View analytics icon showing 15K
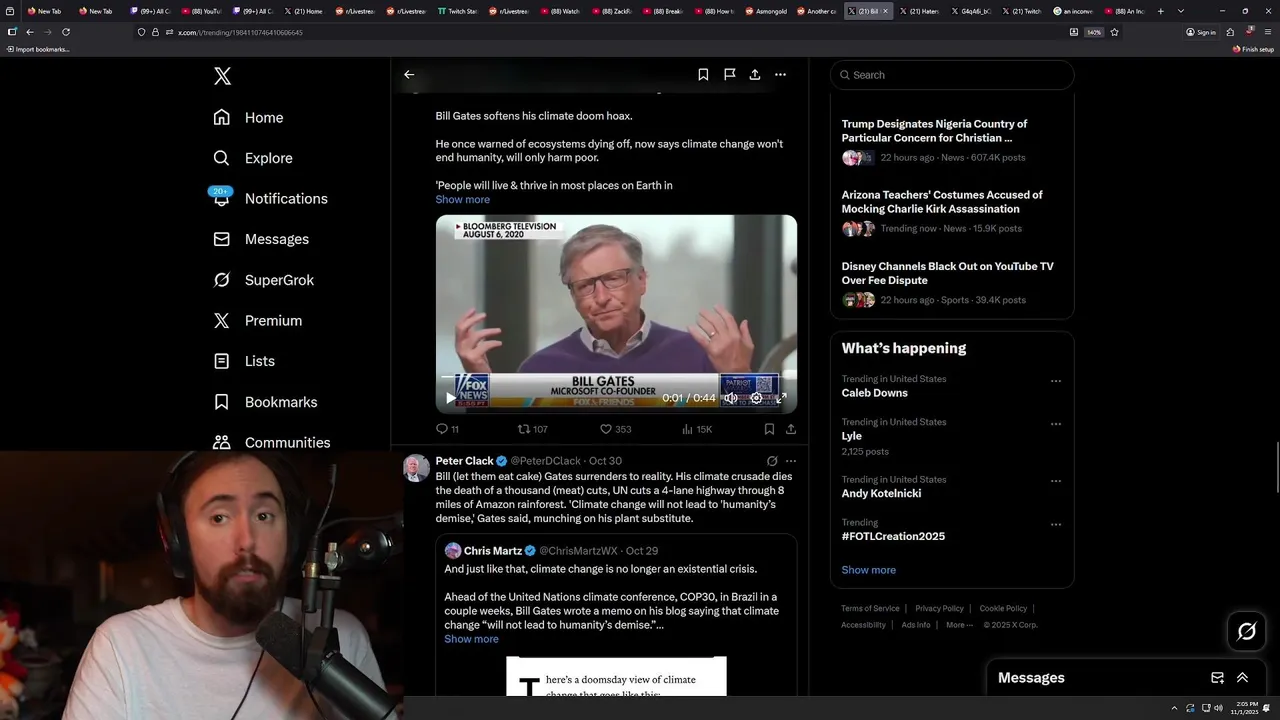The width and height of the screenshot is (1280, 720). [x=696, y=429]
